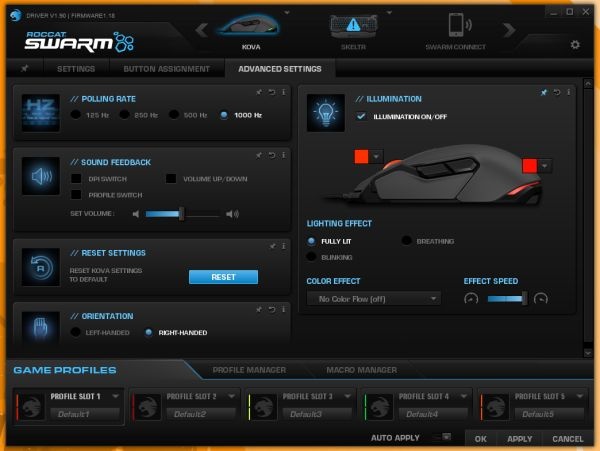Switch to the Button Assignment tab

(167, 69)
